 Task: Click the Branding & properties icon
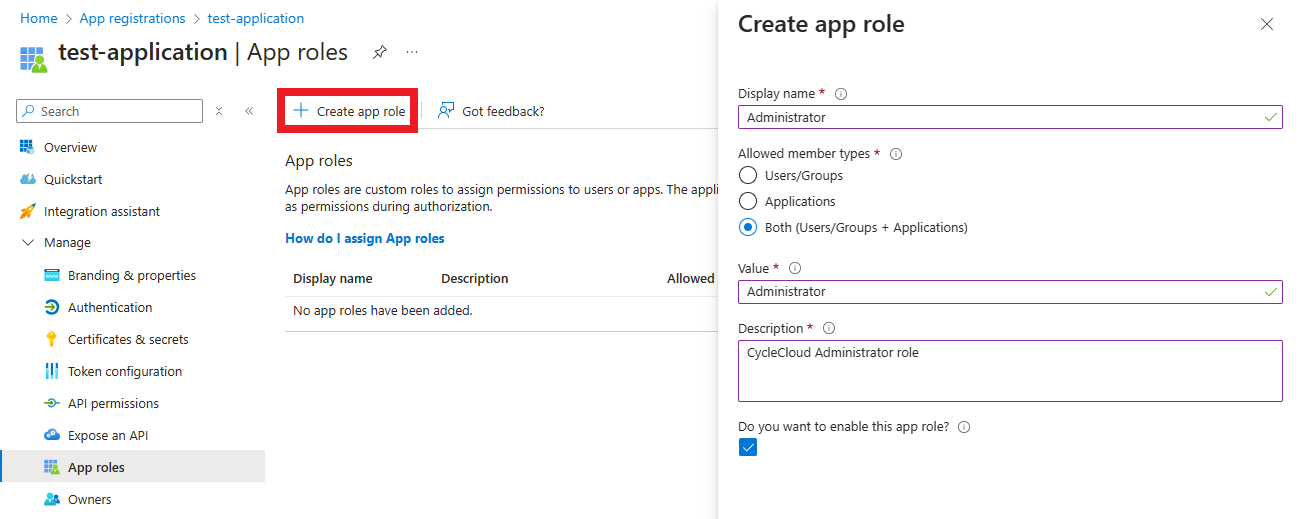(x=52, y=275)
